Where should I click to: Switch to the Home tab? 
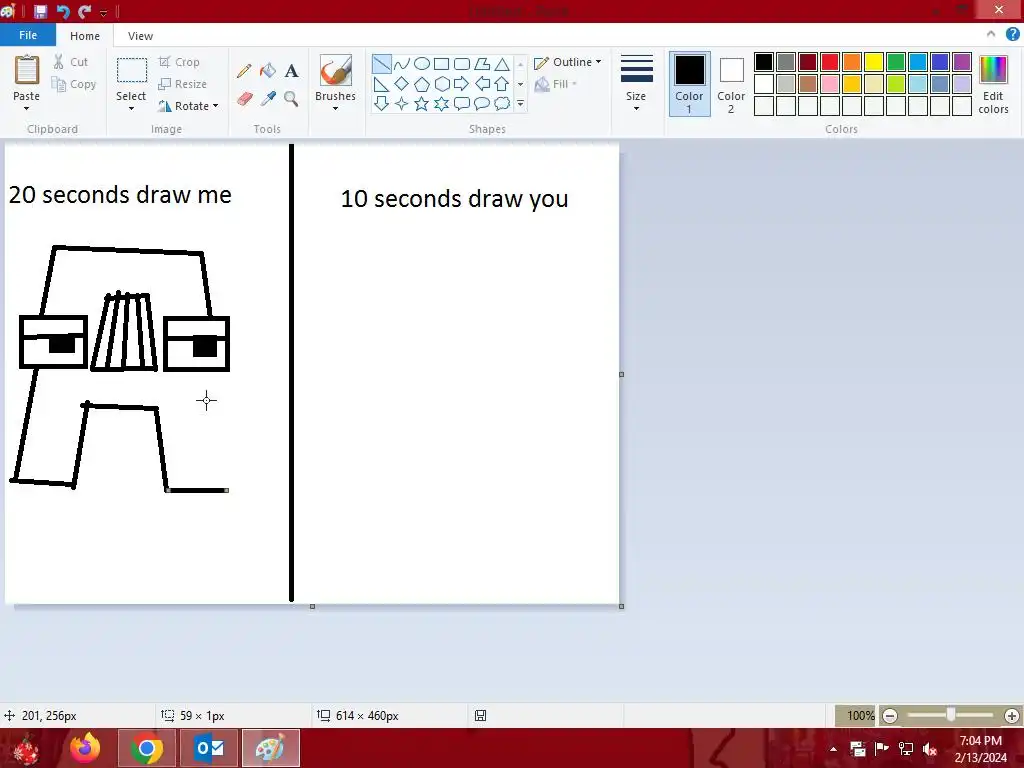85,36
